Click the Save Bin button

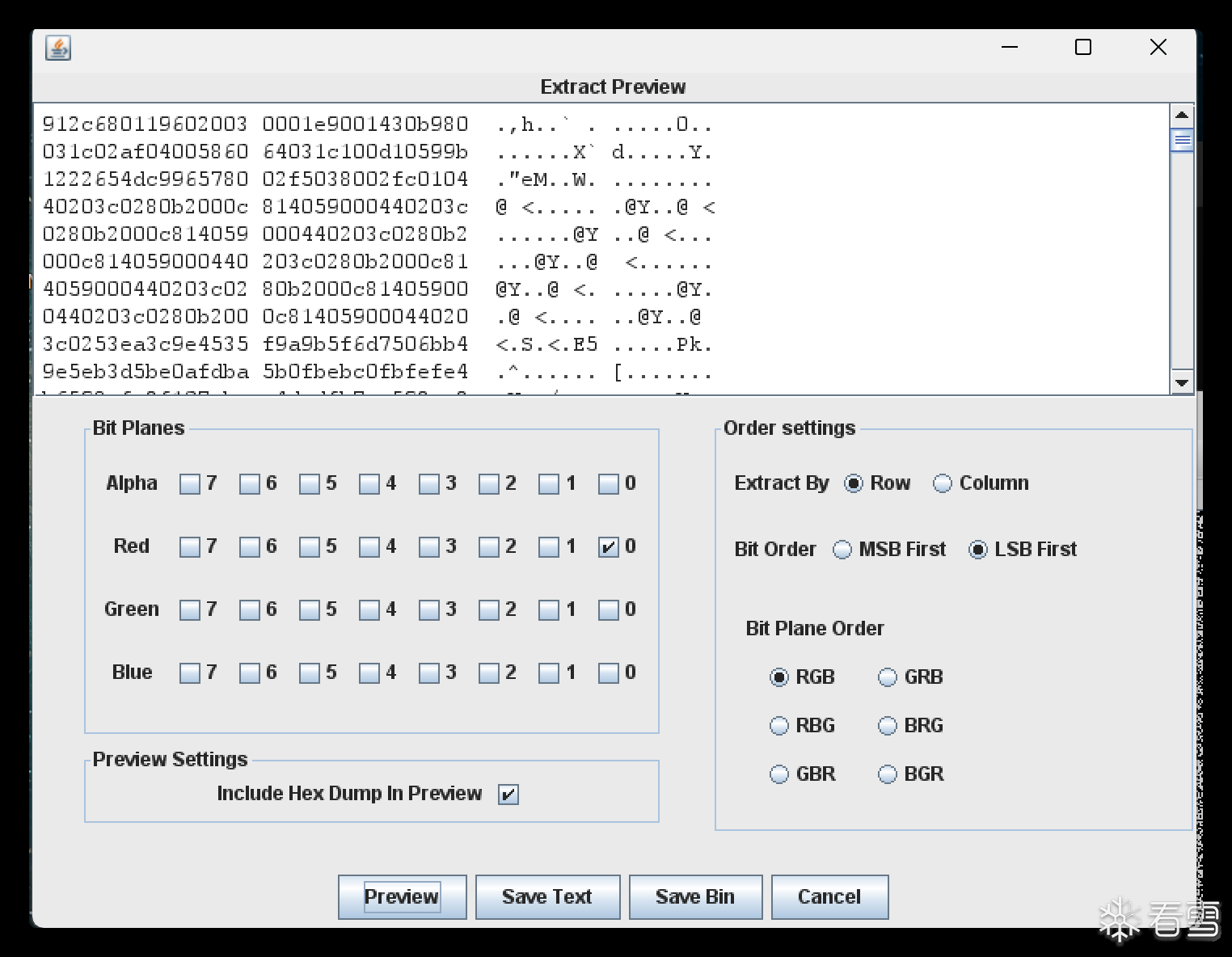[695, 897]
